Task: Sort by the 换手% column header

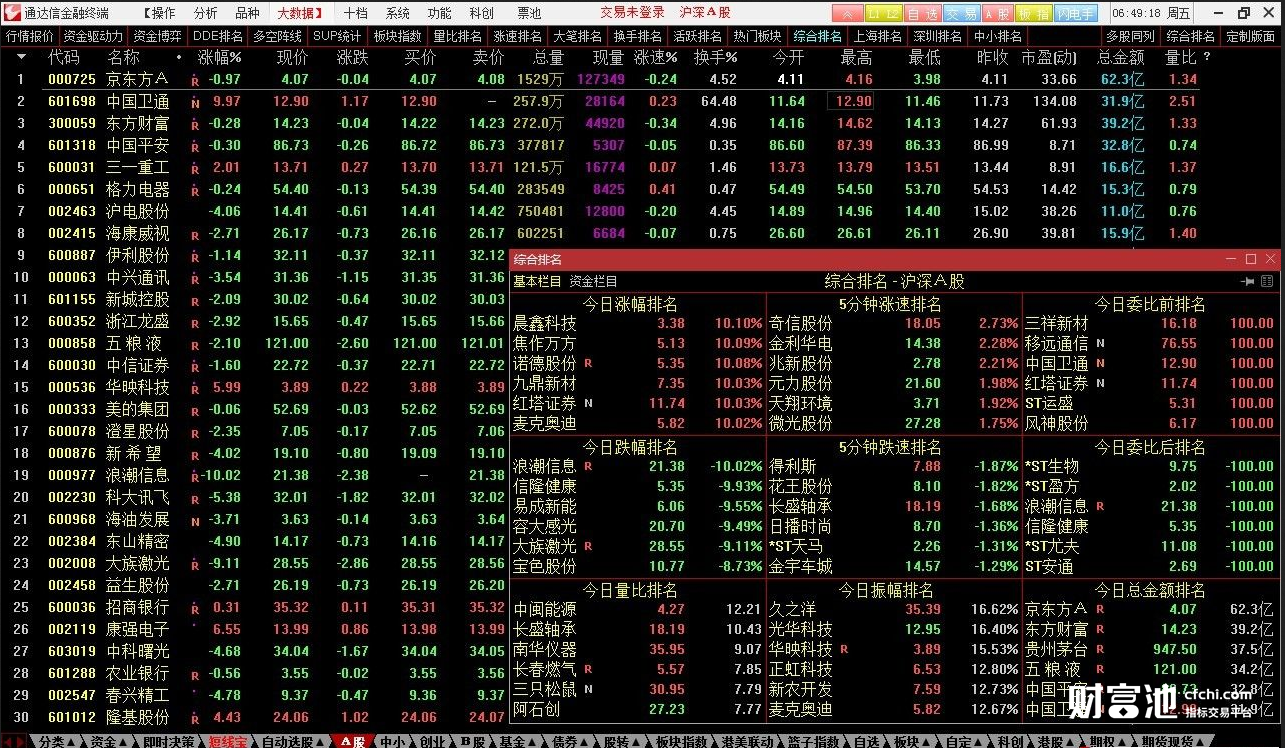Action: [715, 57]
